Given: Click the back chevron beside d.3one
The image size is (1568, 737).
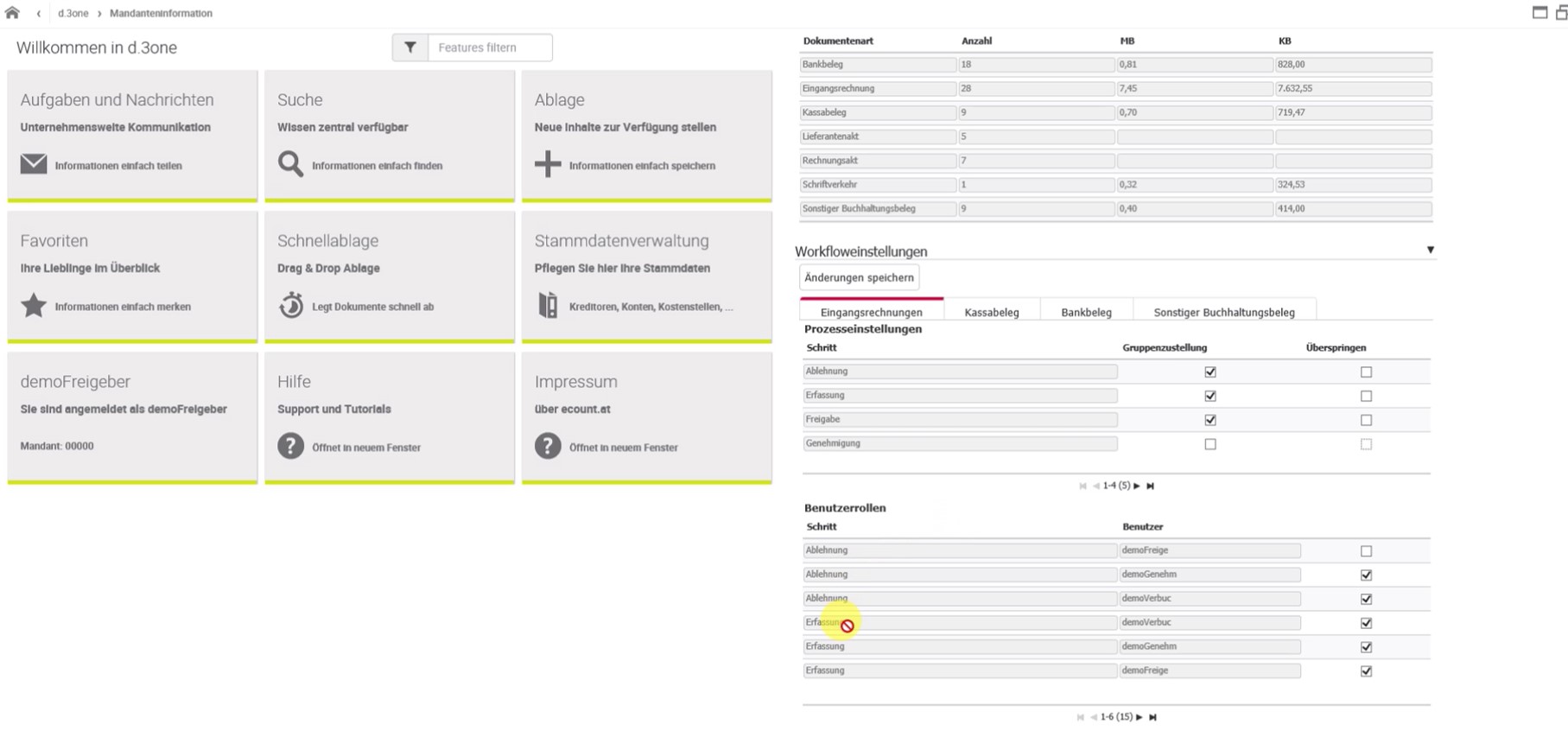Looking at the screenshot, I should (39, 14).
